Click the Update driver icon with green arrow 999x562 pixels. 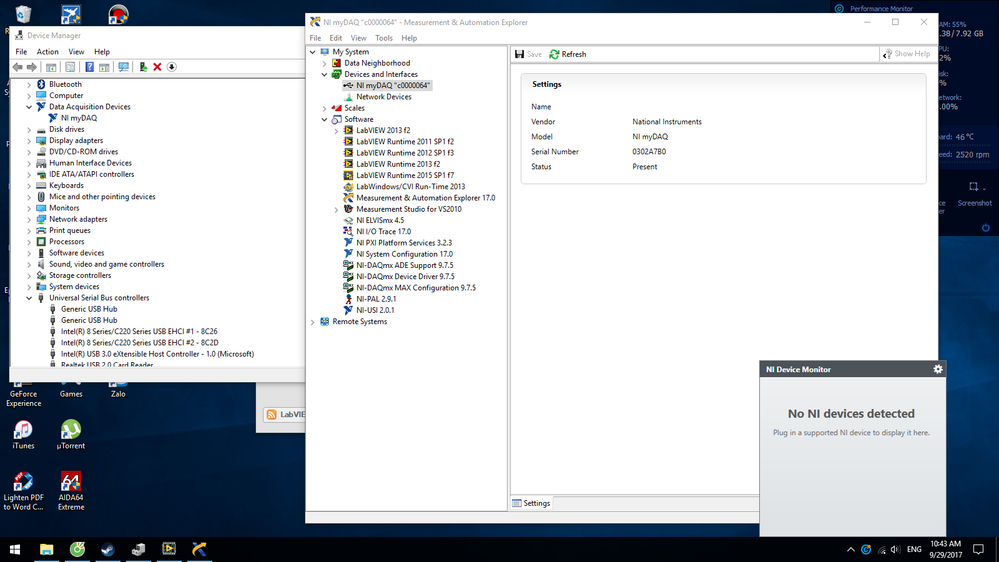pyautogui.click(x=143, y=67)
